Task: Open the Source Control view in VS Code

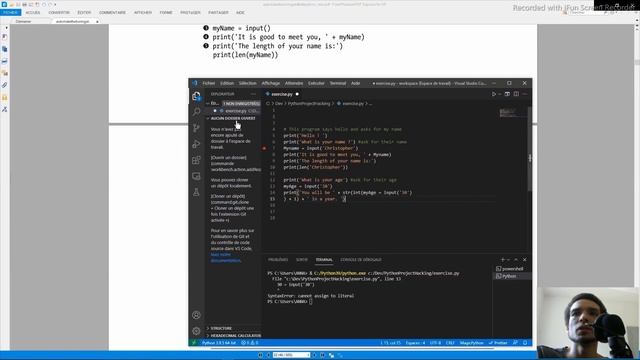Action: pyautogui.click(x=196, y=128)
